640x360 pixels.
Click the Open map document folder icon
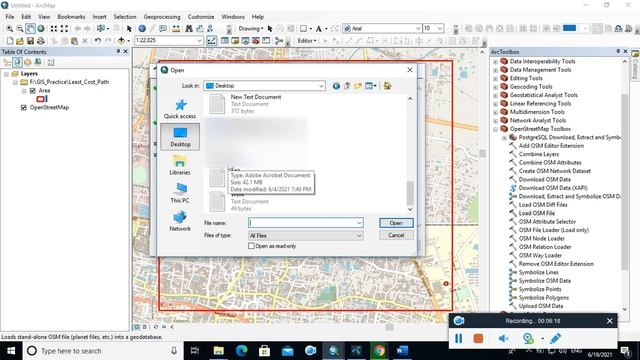20,41
